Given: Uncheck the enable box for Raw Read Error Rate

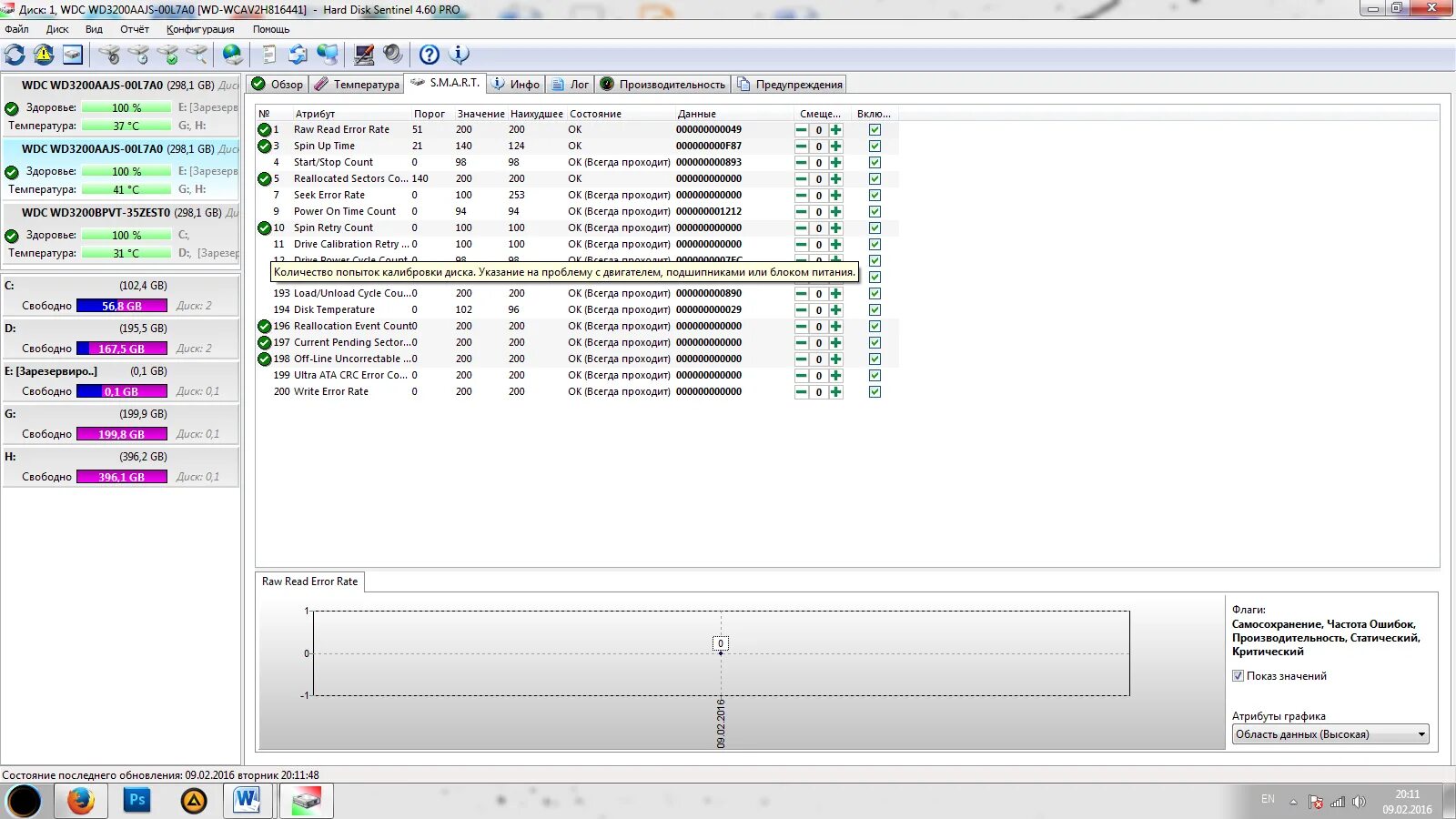Looking at the screenshot, I should tap(875, 130).
